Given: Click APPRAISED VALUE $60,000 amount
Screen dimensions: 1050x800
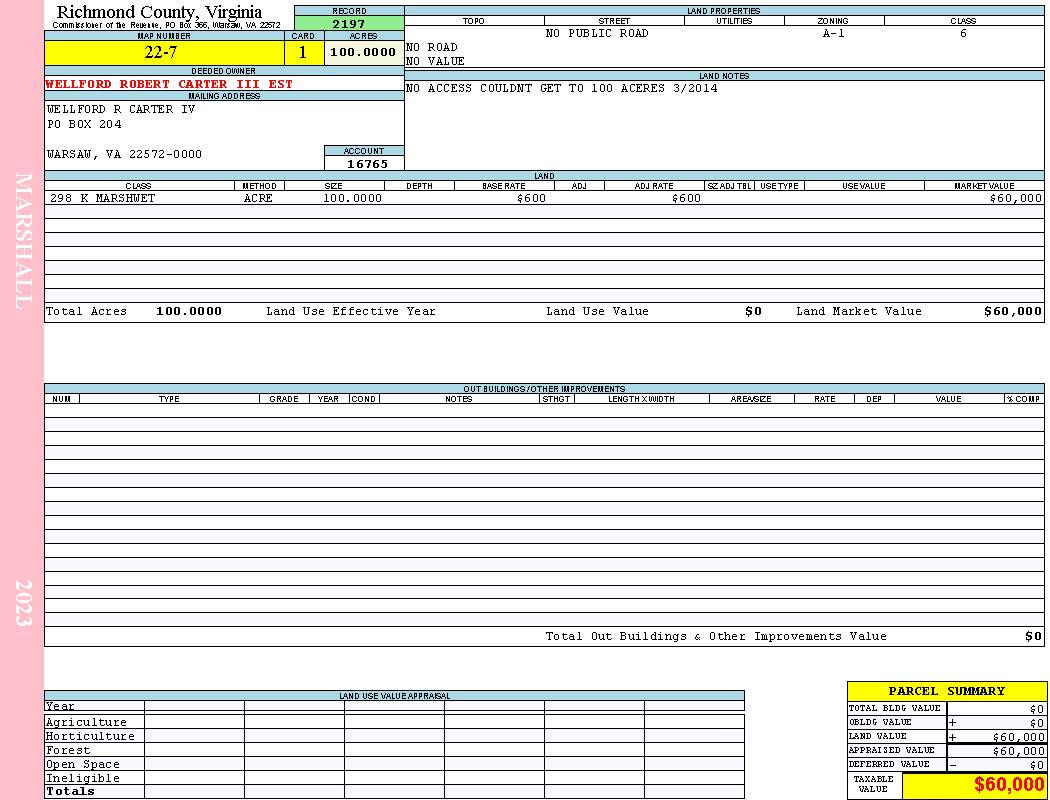Looking at the screenshot, I should point(1019,751).
